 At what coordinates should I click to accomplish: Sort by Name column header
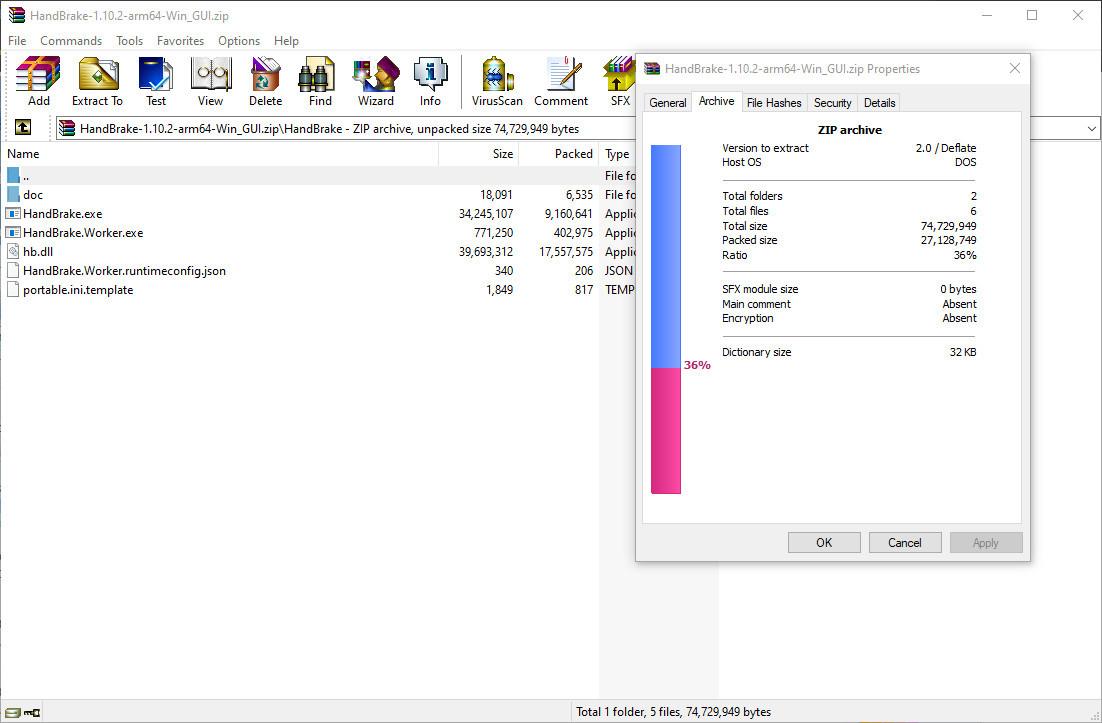[x=219, y=154]
